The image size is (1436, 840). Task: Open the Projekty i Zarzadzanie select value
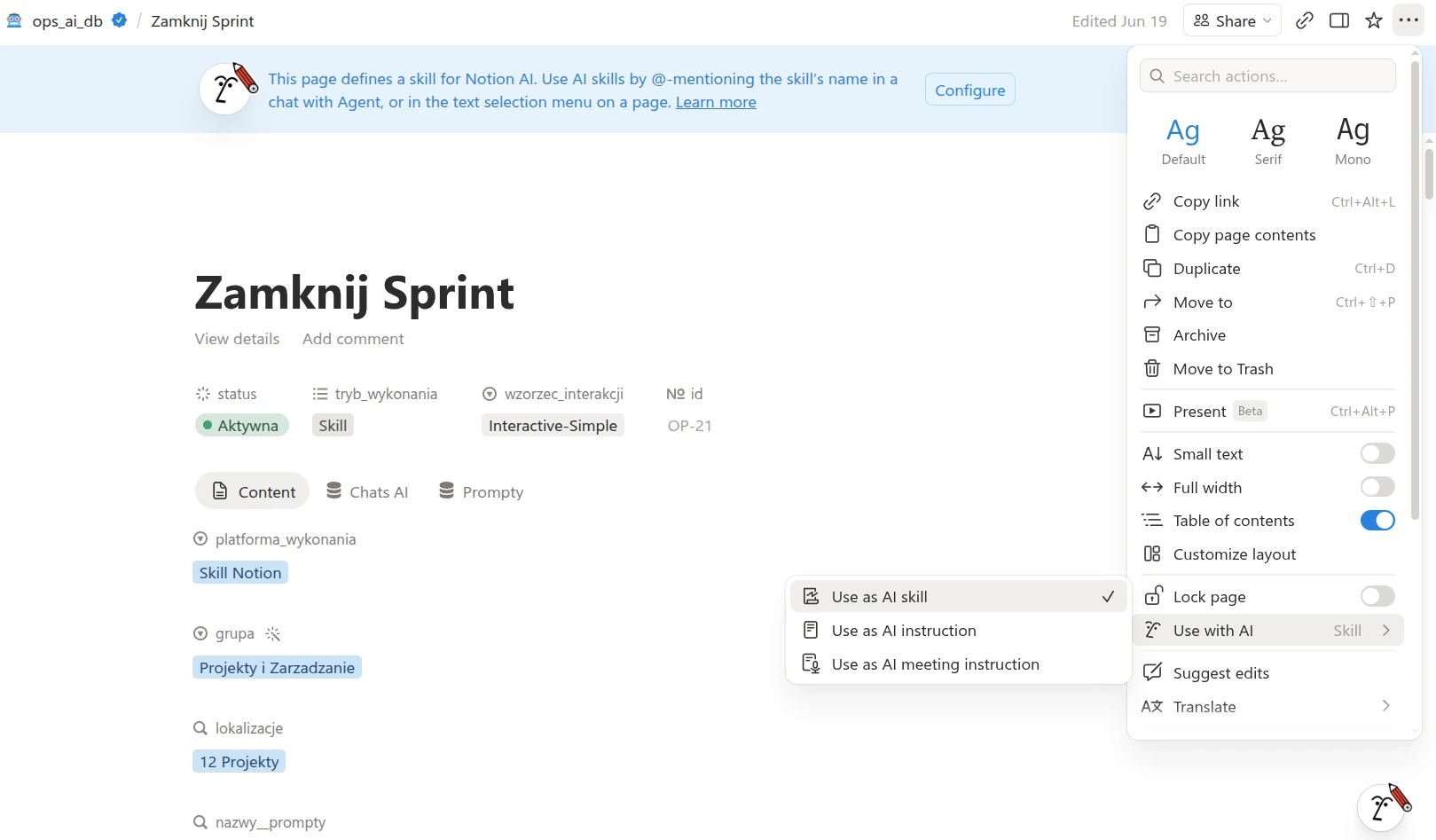(277, 668)
